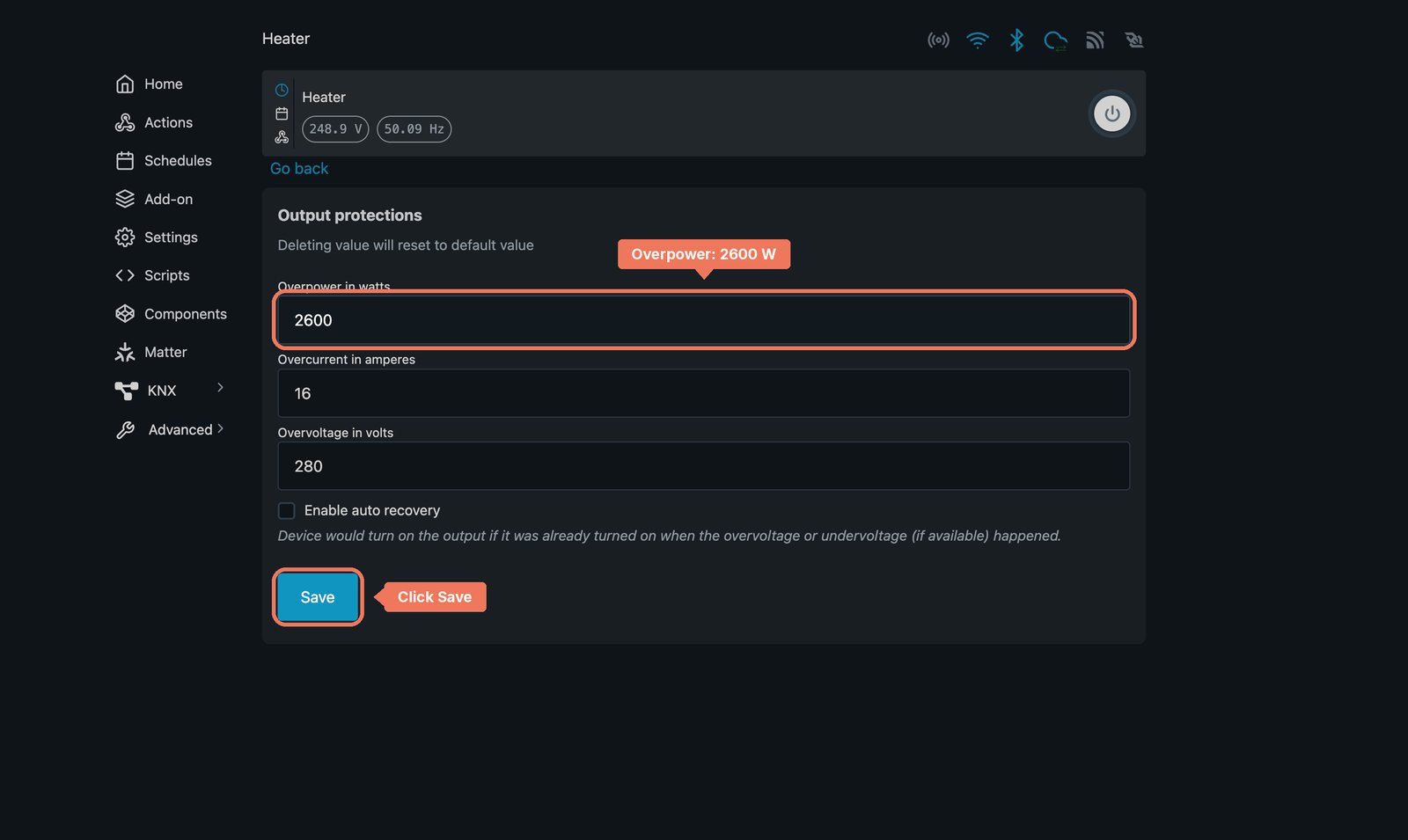Click the timer clock icon beside Heater

[282, 90]
